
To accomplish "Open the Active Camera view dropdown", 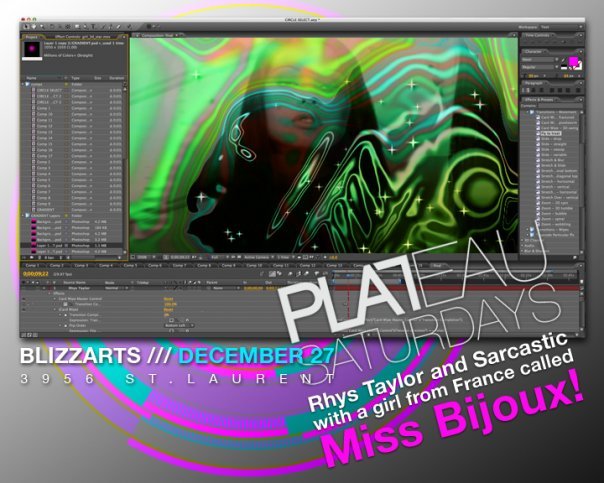I will pos(258,257).
